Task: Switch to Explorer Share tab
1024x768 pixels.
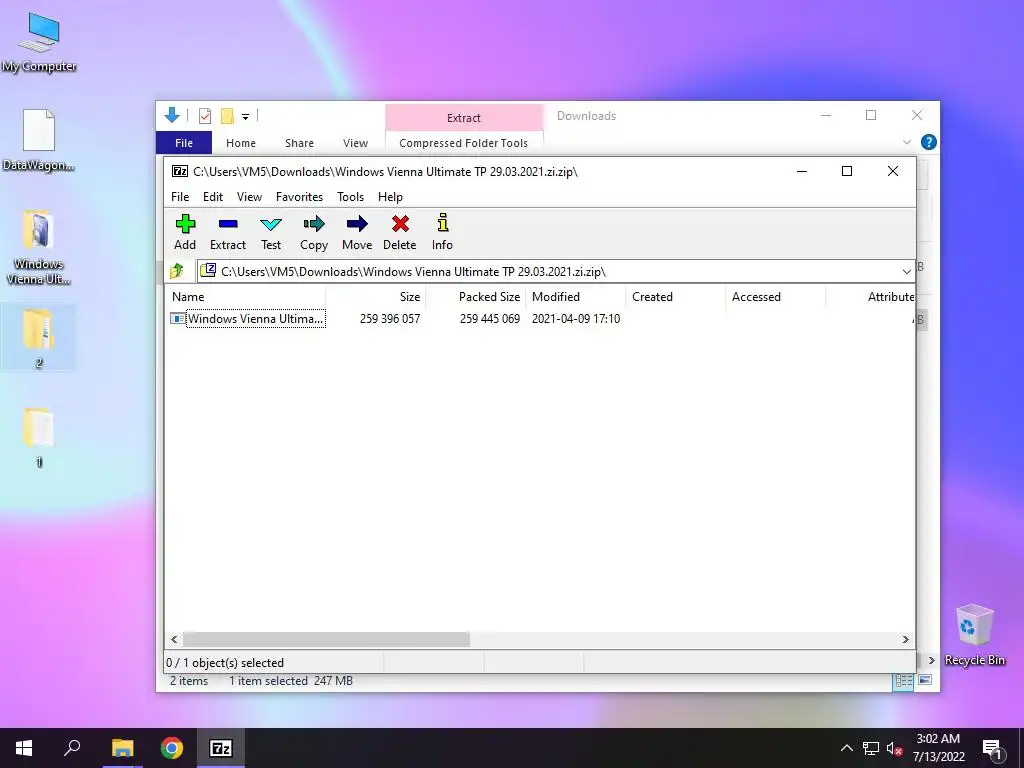Action: click(x=299, y=142)
